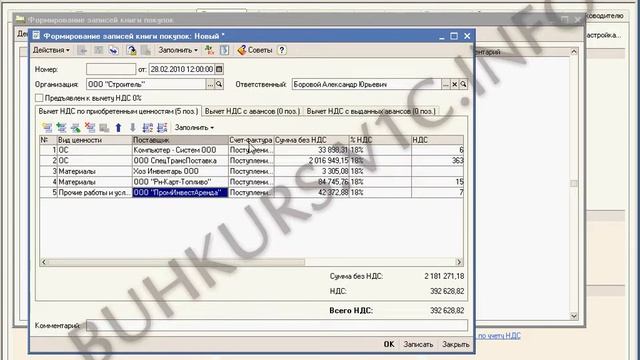Click the Вид ценности column header
The width and height of the screenshot is (640, 360).
click(x=94, y=140)
